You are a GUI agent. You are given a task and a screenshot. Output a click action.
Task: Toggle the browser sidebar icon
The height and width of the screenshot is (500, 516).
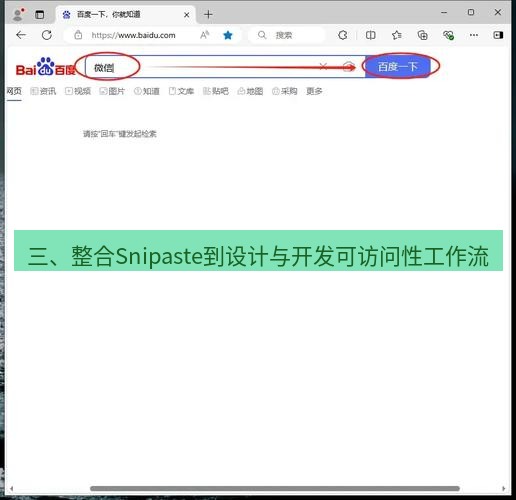[x=498, y=35]
